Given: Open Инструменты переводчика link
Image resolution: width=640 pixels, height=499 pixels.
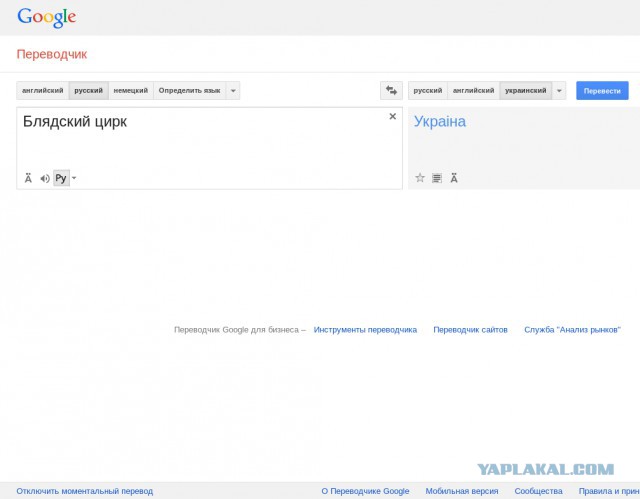Looking at the screenshot, I should click(365, 330).
